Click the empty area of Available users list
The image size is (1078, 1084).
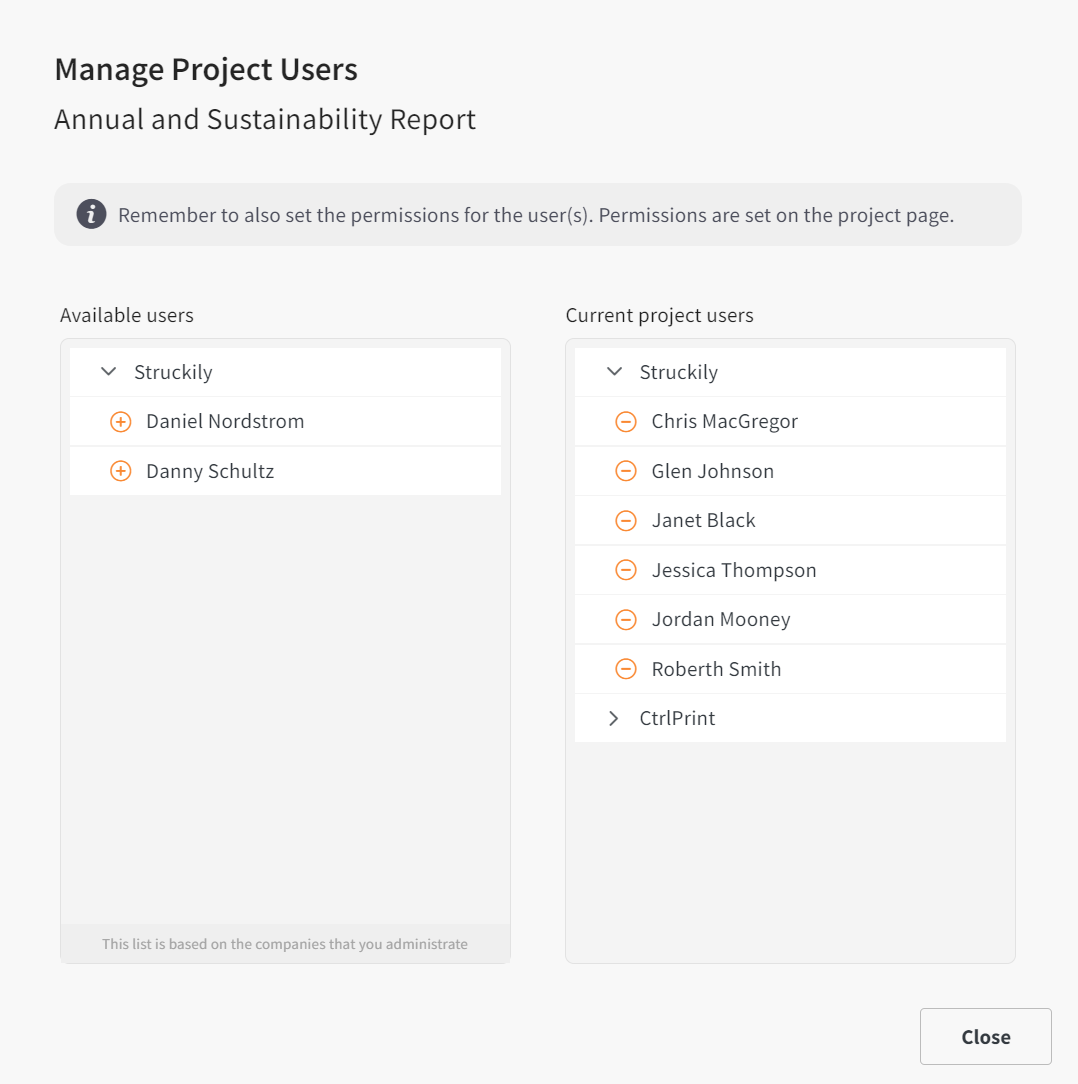(285, 709)
